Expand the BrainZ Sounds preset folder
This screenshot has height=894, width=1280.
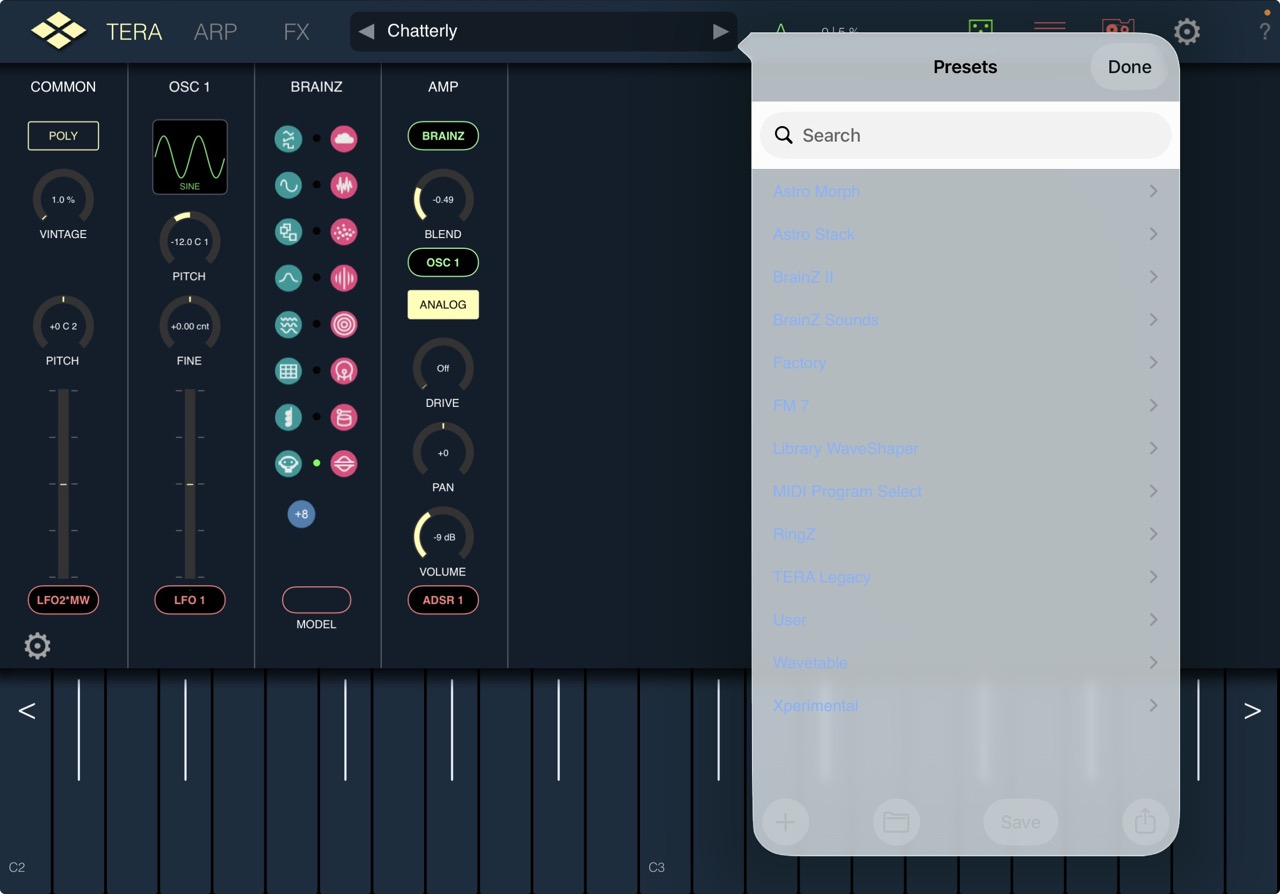point(966,320)
